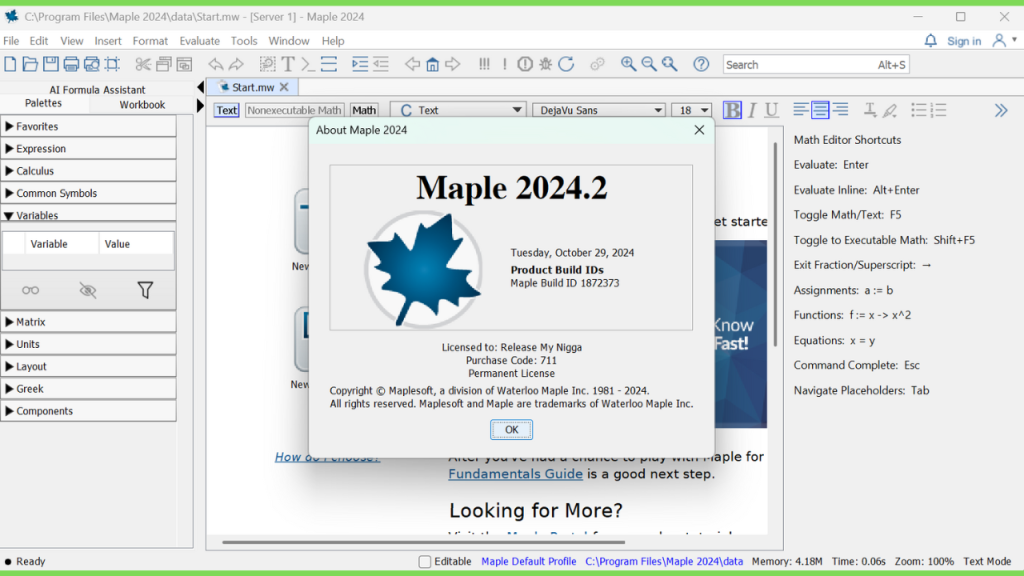
Task: Open the DejaVu Sans font dropdown
Action: pyautogui.click(x=599, y=110)
